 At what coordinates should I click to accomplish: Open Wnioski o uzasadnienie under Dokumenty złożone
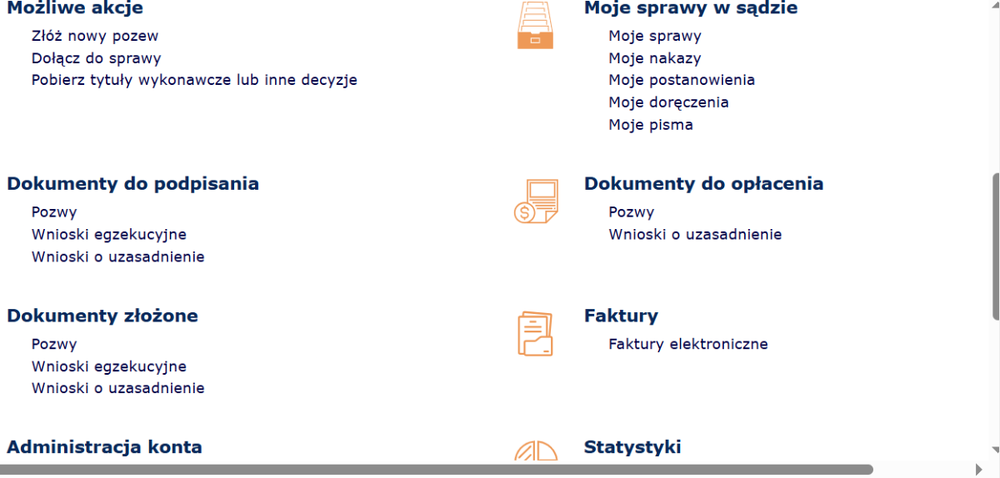[118, 388]
